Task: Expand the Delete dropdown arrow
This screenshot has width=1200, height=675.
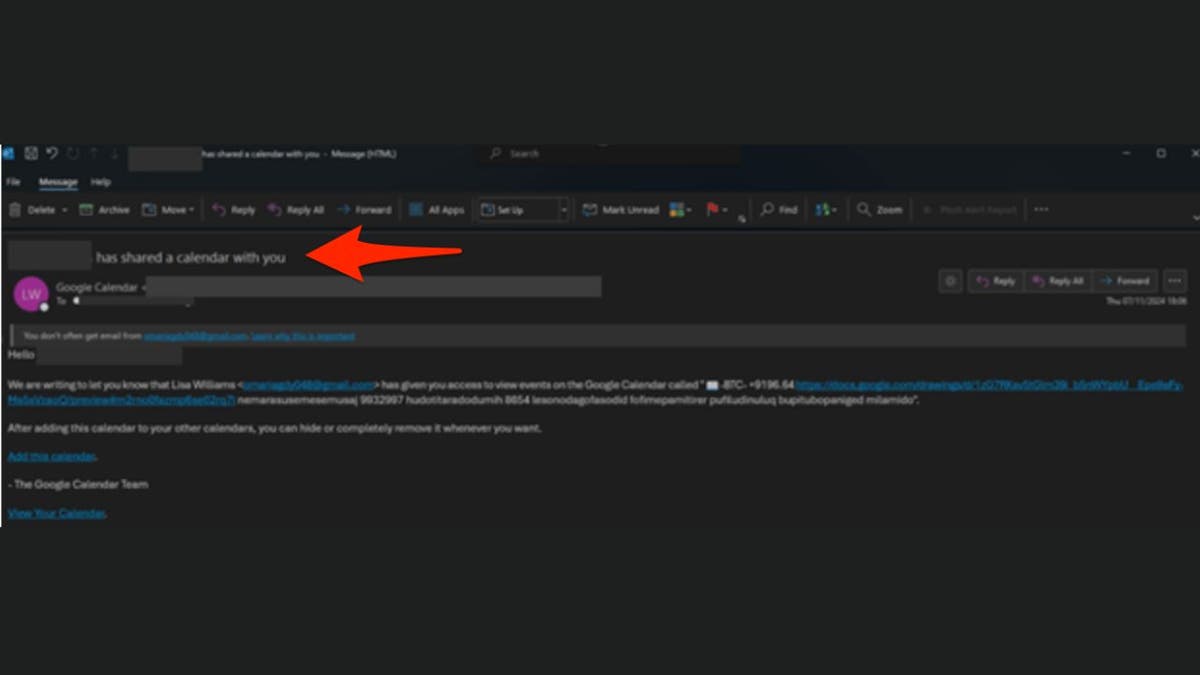Action: pos(65,210)
